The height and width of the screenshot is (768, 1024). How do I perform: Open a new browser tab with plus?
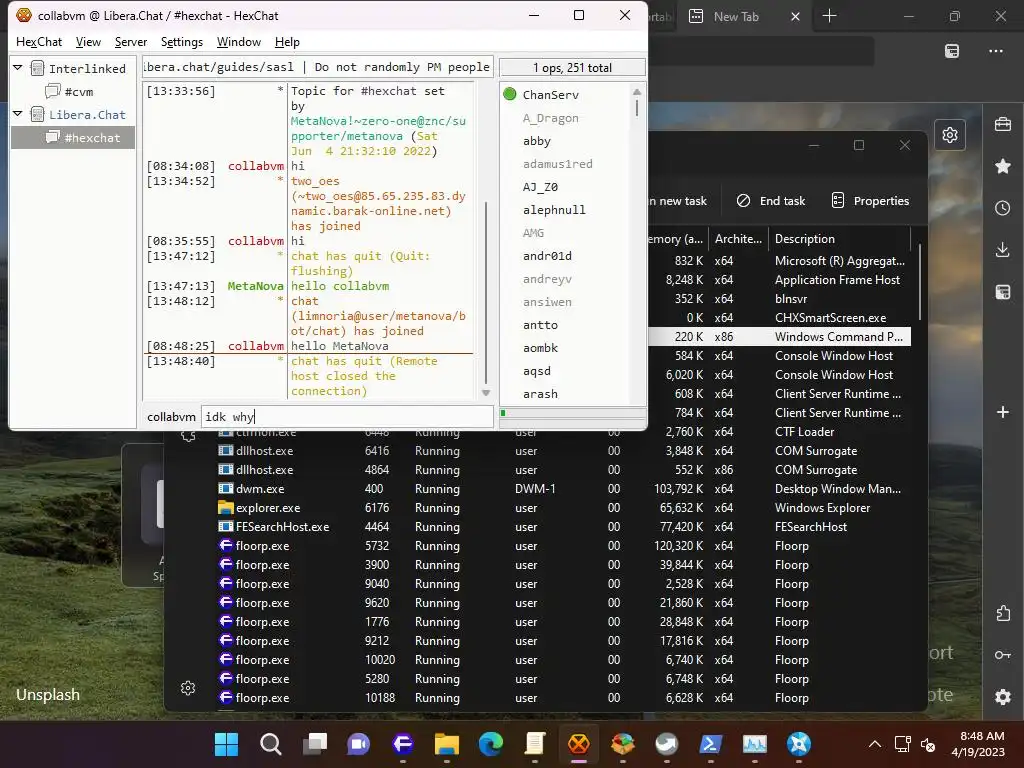click(x=829, y=16)
